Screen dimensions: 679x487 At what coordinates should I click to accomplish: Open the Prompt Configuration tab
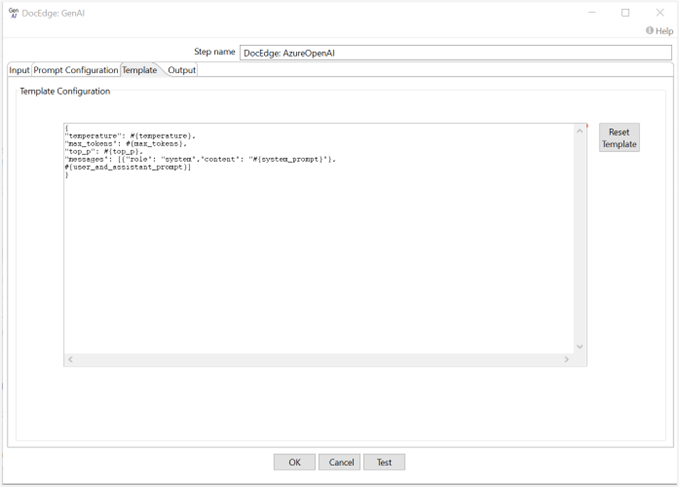coord(76,70)
